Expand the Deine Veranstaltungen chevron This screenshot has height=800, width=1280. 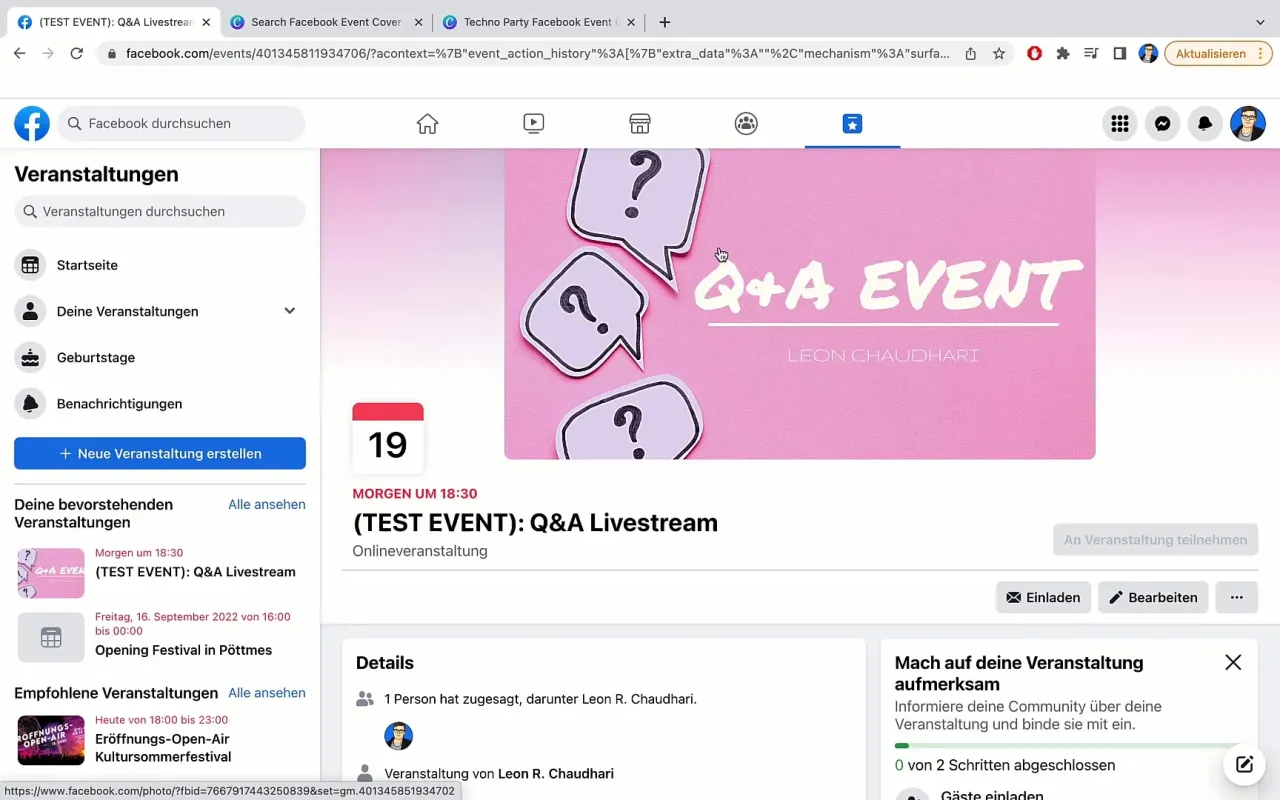(x=289, y=311)
